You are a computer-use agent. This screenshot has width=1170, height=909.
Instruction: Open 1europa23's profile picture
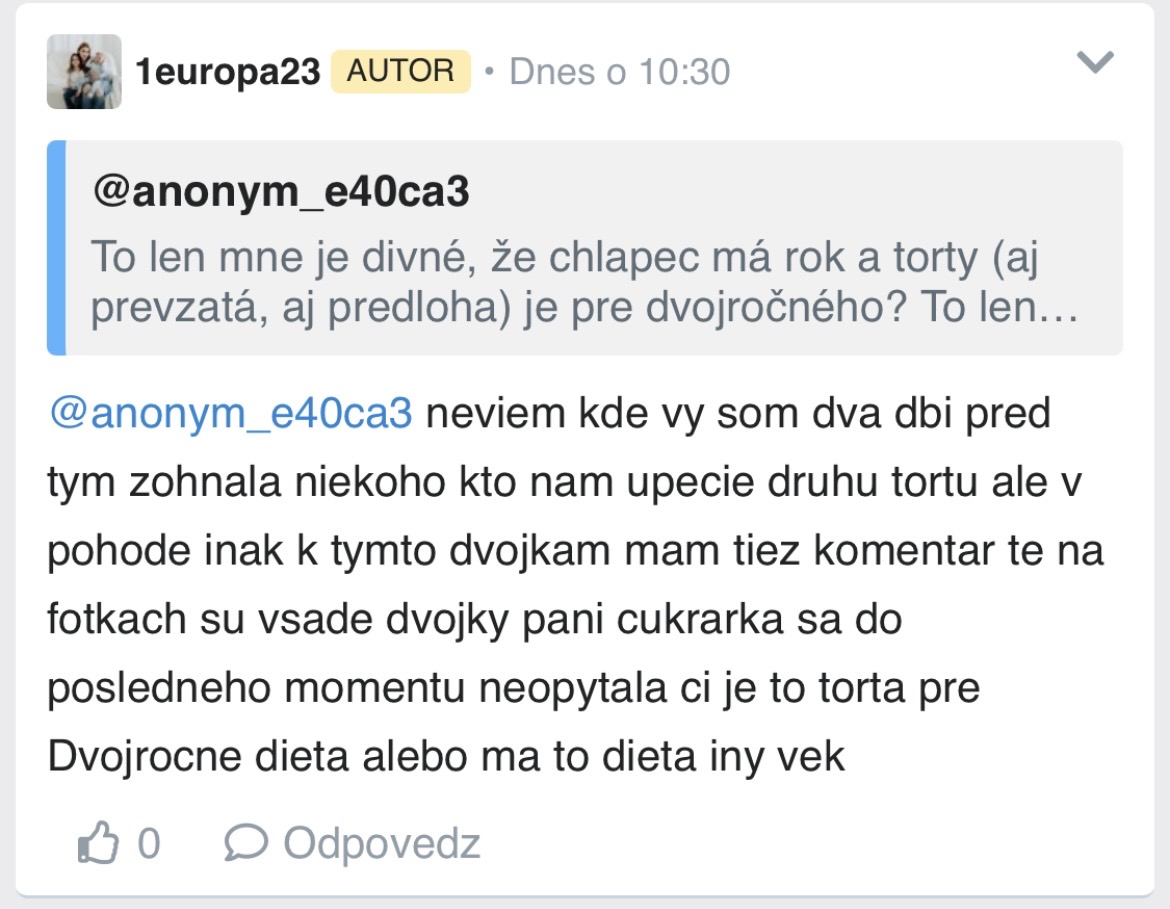coord(84,72)
